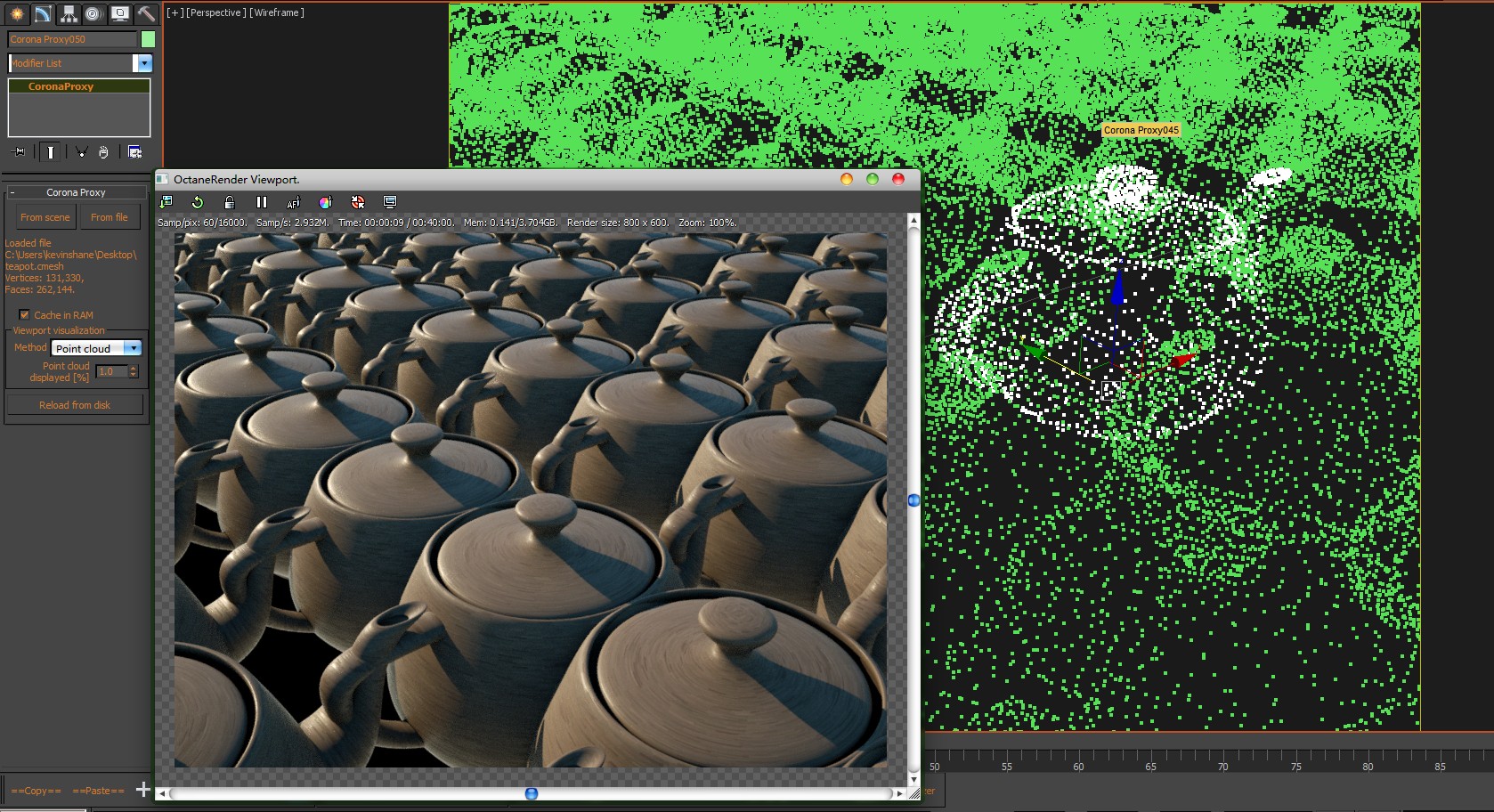The width and height of the screenshot is (1494, 812).
Task: Click the Octane auto focus picker icon
Action: click(x=294, y=202)
